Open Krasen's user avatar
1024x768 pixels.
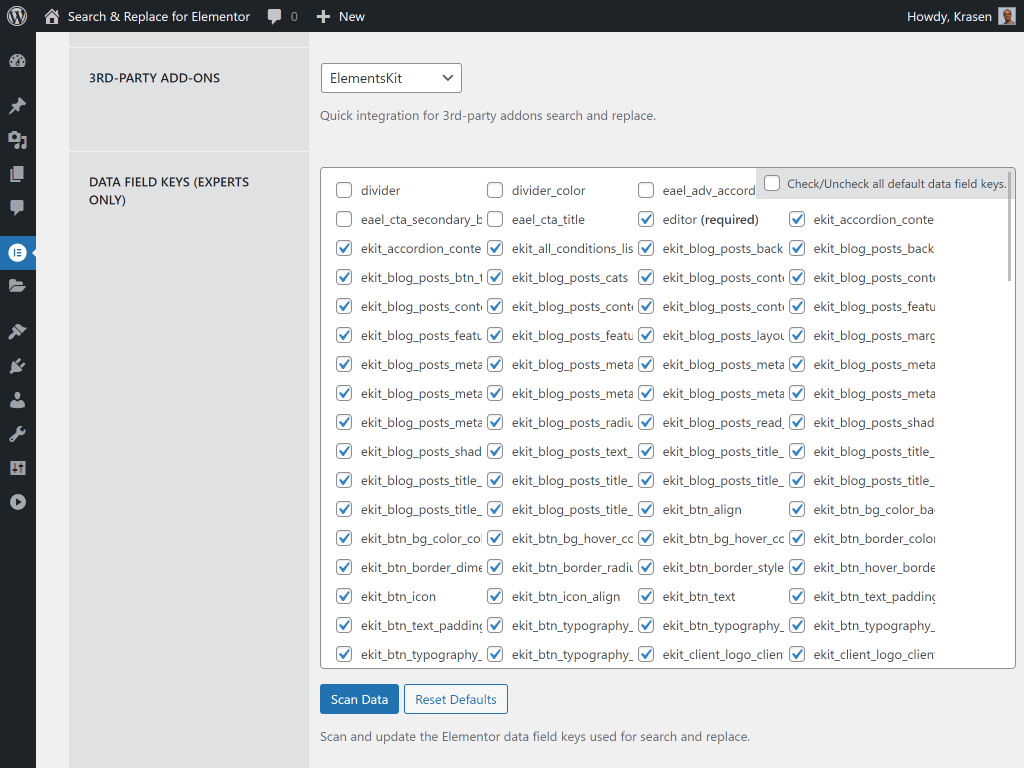[x=1006, y=16]
